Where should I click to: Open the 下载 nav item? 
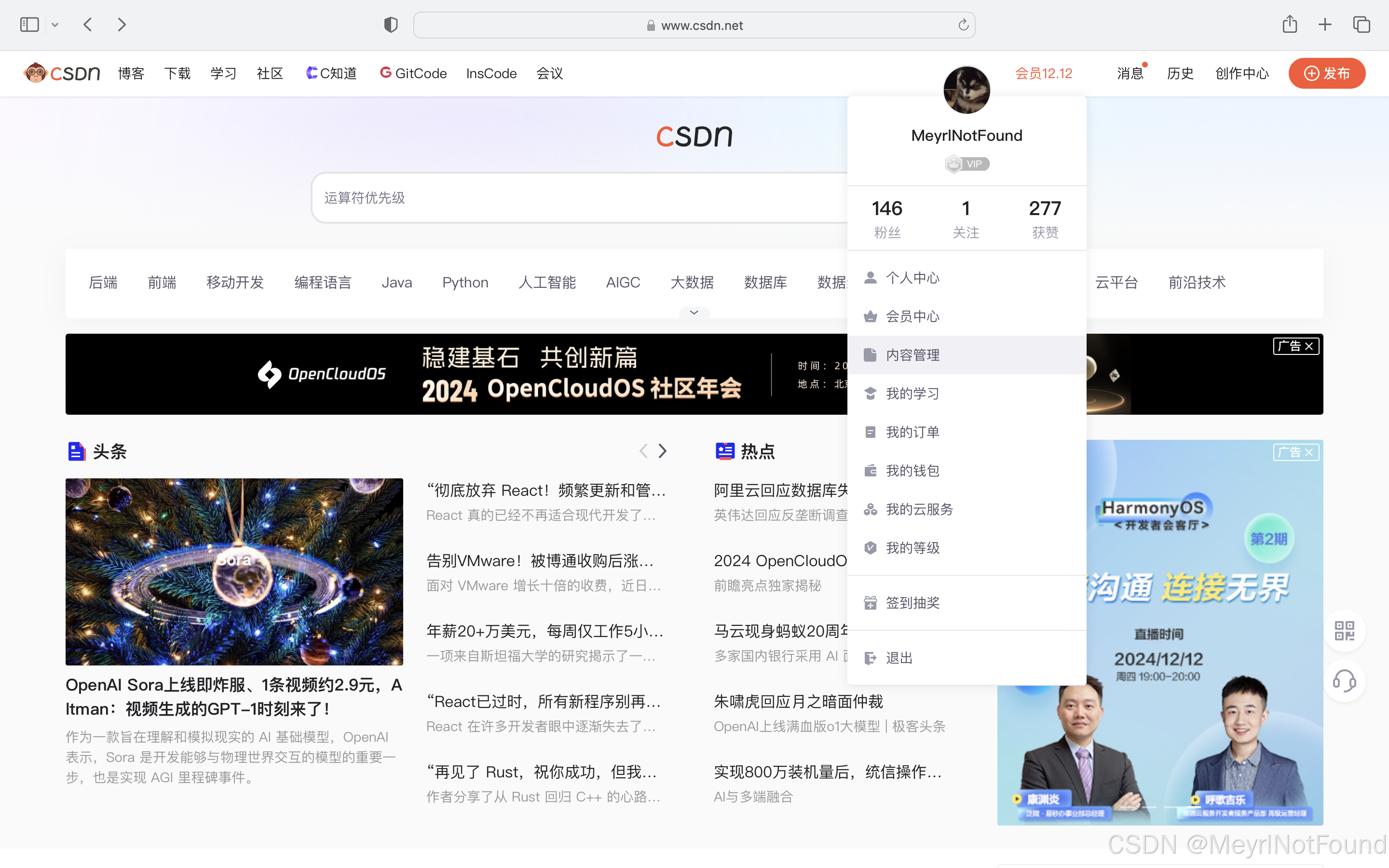[x=177, y=73]
